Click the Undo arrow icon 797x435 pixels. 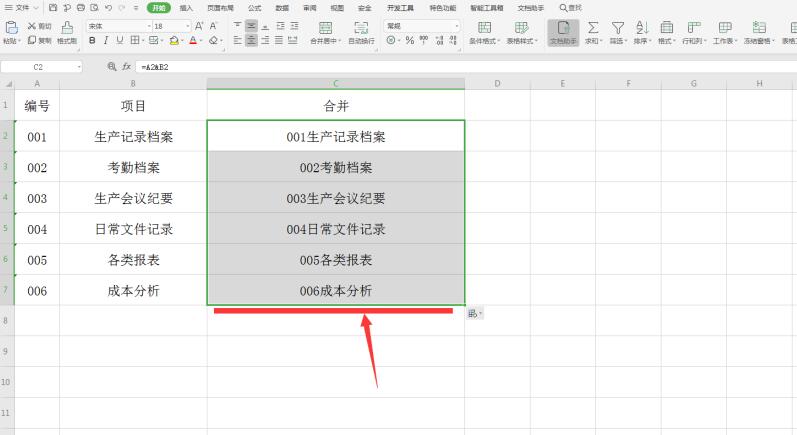[108, 8]
